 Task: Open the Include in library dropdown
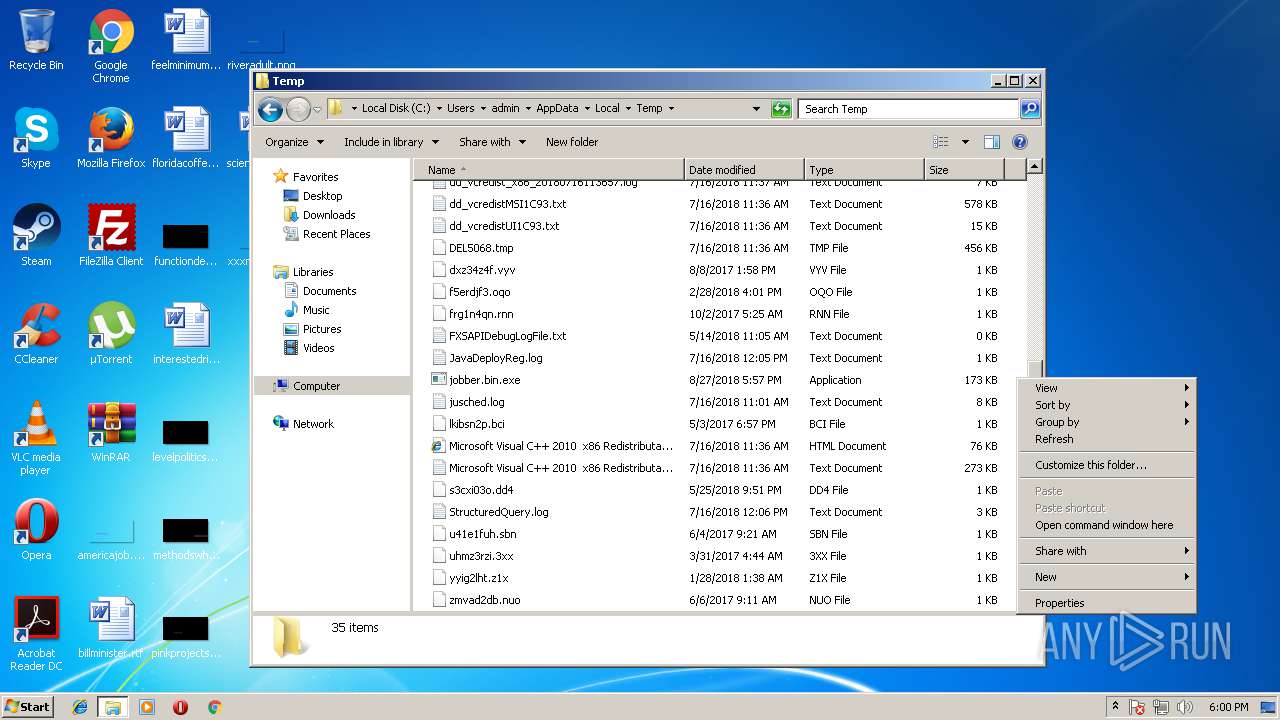tap(391, 142)
